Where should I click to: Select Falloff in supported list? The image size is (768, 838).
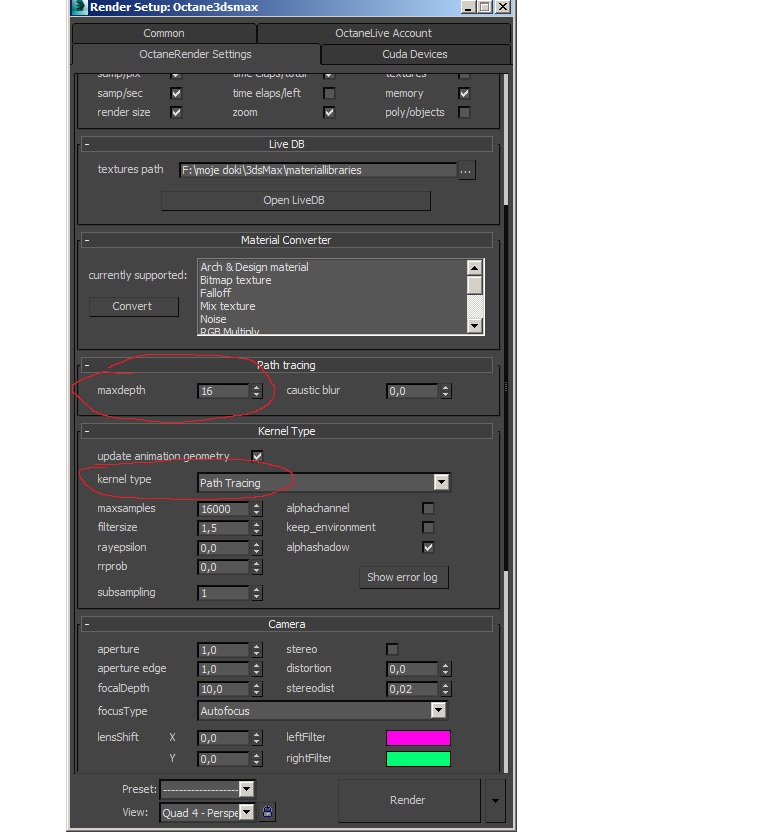point(215,293)
